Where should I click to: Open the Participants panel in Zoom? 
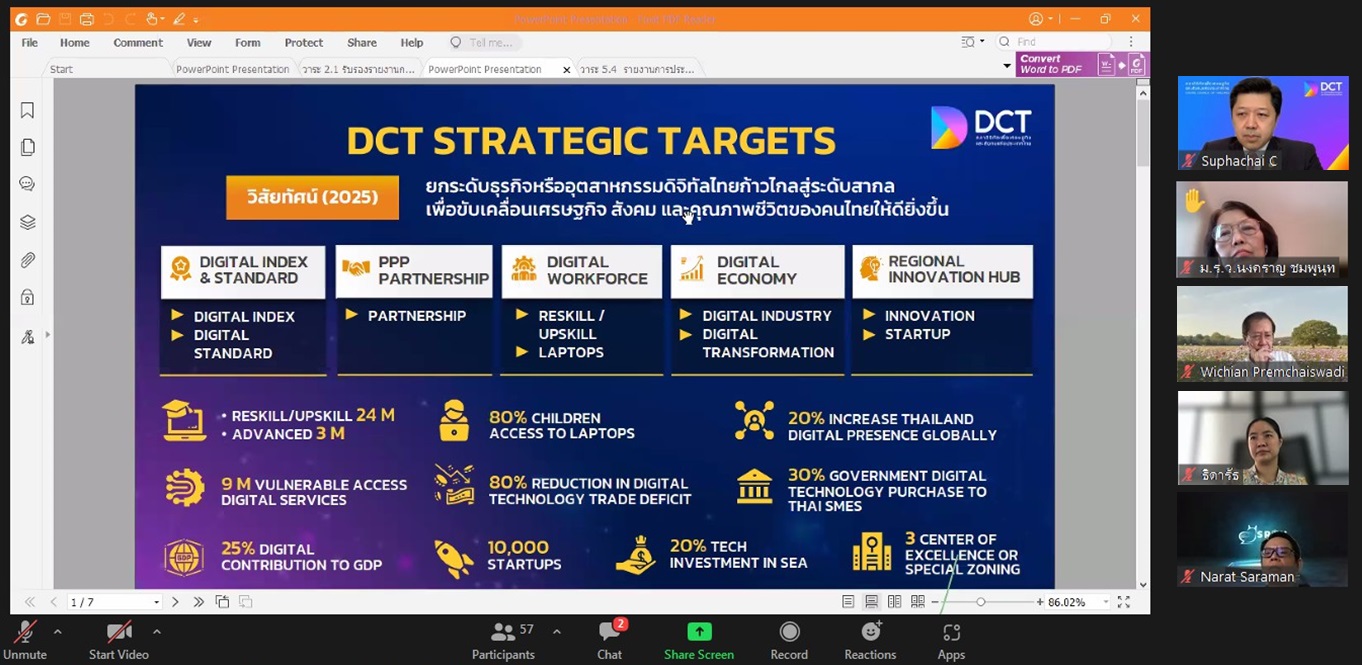504,639
